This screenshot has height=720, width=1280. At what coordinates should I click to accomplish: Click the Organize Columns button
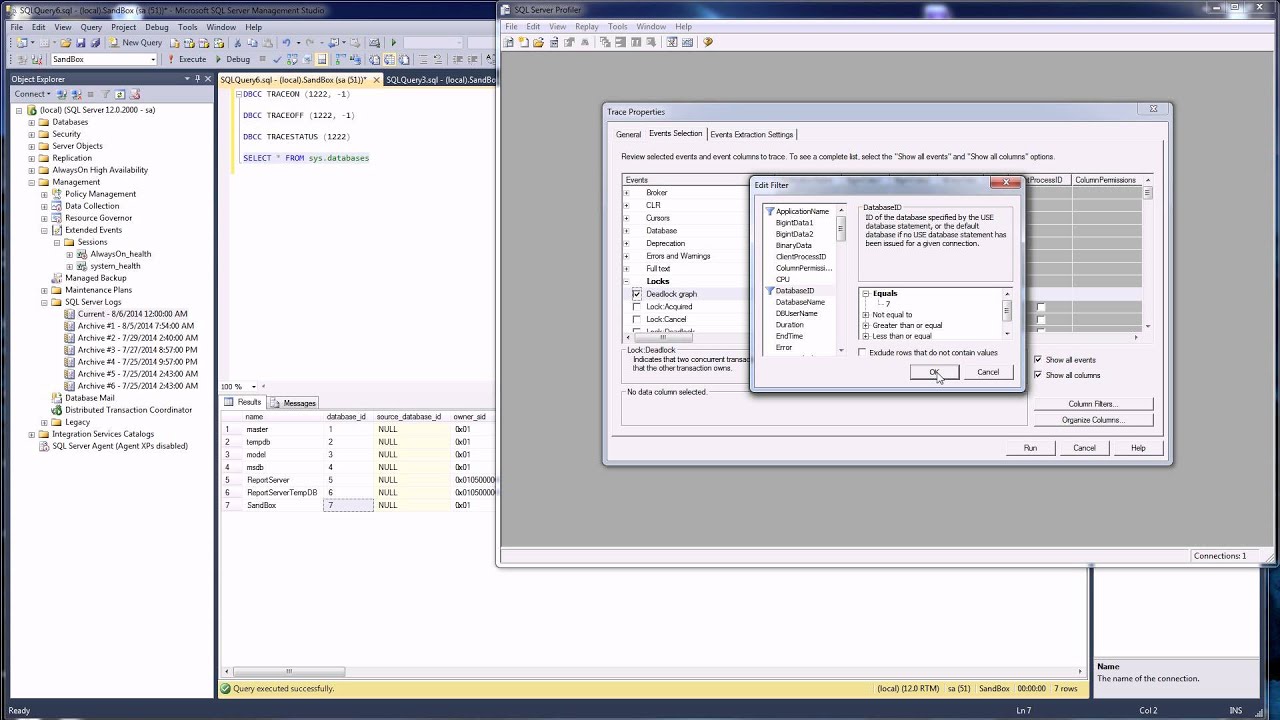(x=1093, y=420)
